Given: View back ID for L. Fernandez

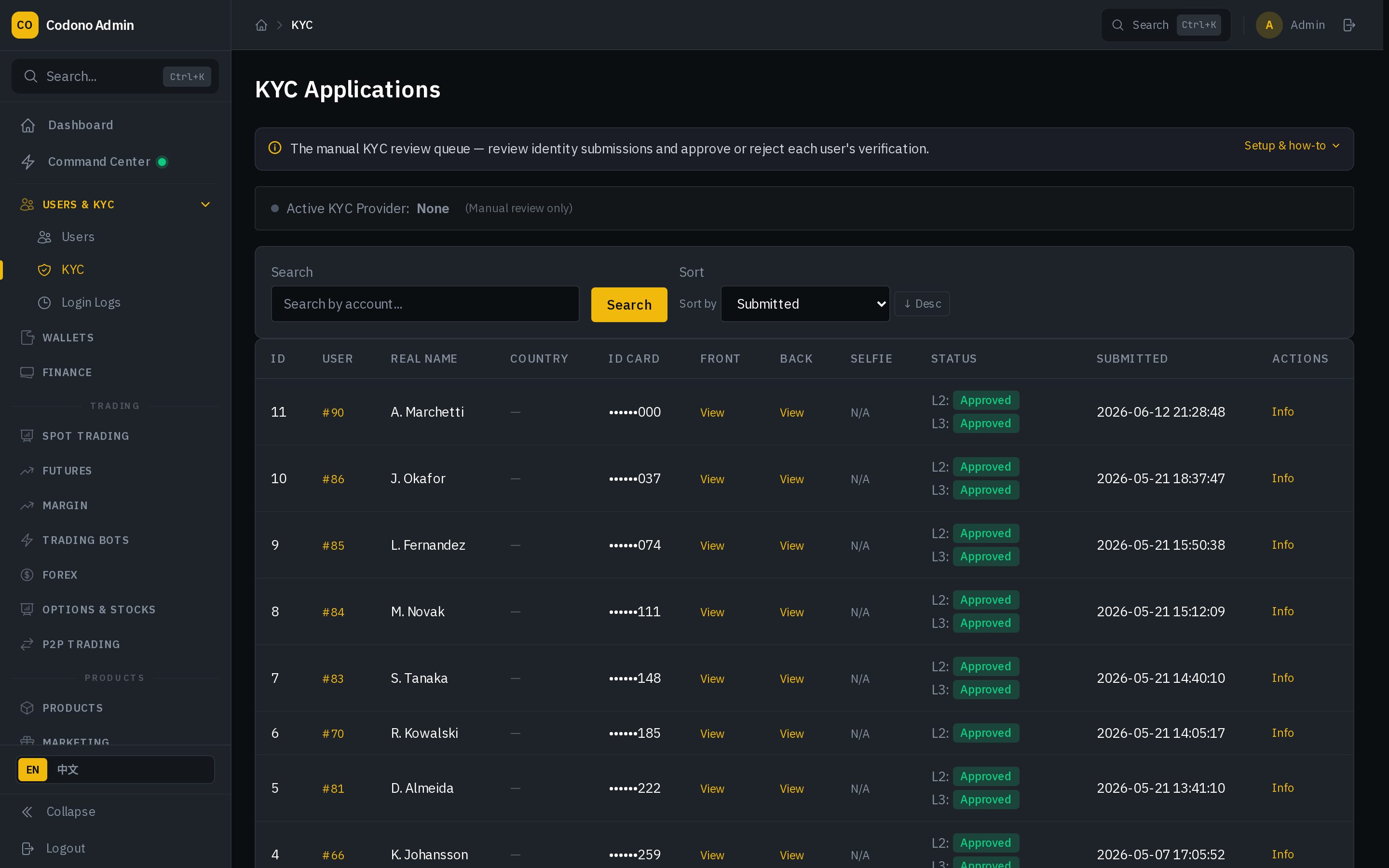Looking at the screenshot, I should [x=791, y=546].
